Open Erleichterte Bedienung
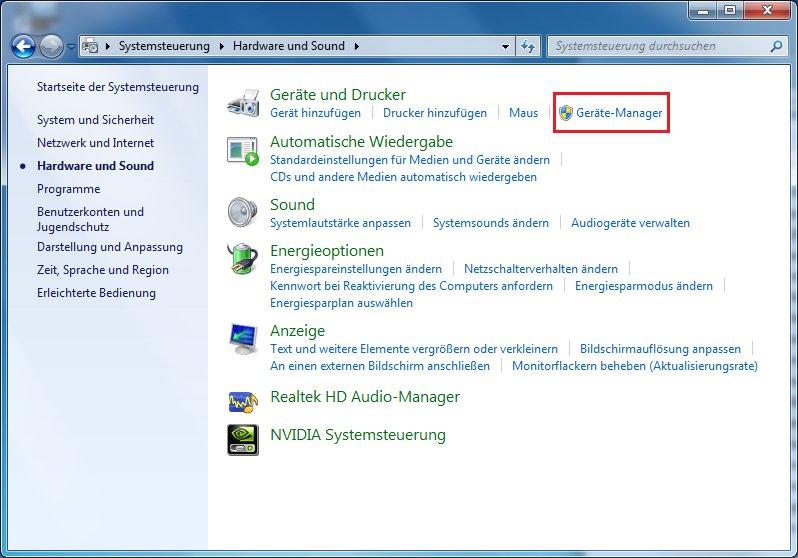Screen dimensions: 798x558 click(96, 293)
